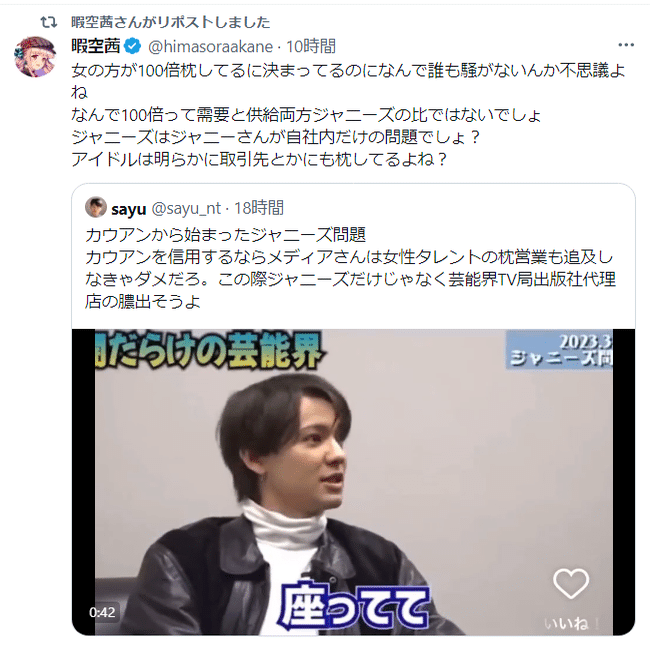This screenshot has height=650, width=650.
Task: Click the 2023.3 ジャニーズ caption overlay in video
Action: 559,350
